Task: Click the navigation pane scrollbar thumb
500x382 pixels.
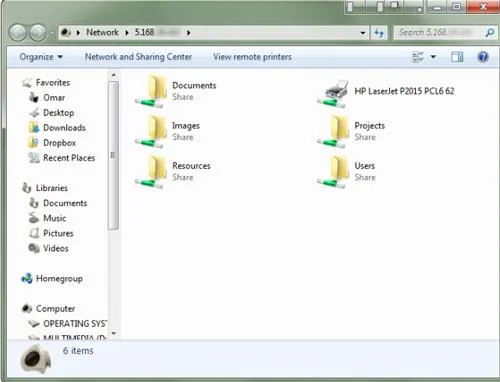Action: click(113, 155)
